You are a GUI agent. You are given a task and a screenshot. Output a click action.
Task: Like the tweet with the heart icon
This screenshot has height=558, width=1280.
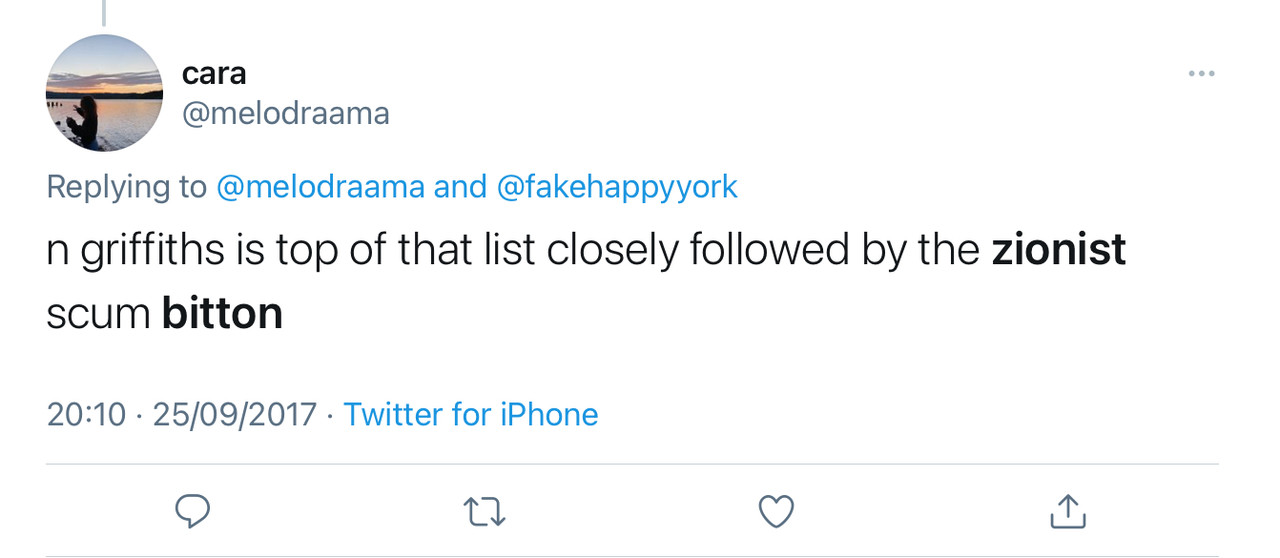[776, 511]
